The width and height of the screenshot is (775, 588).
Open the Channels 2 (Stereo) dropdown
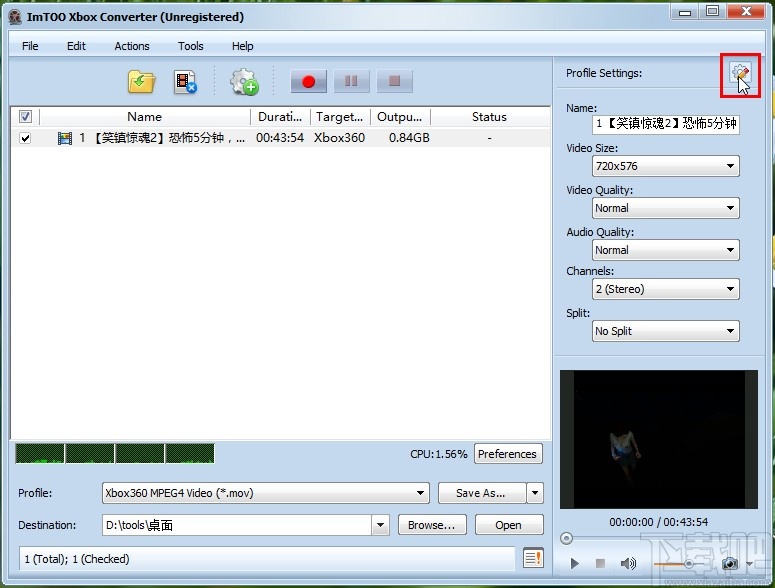point(665,289)
